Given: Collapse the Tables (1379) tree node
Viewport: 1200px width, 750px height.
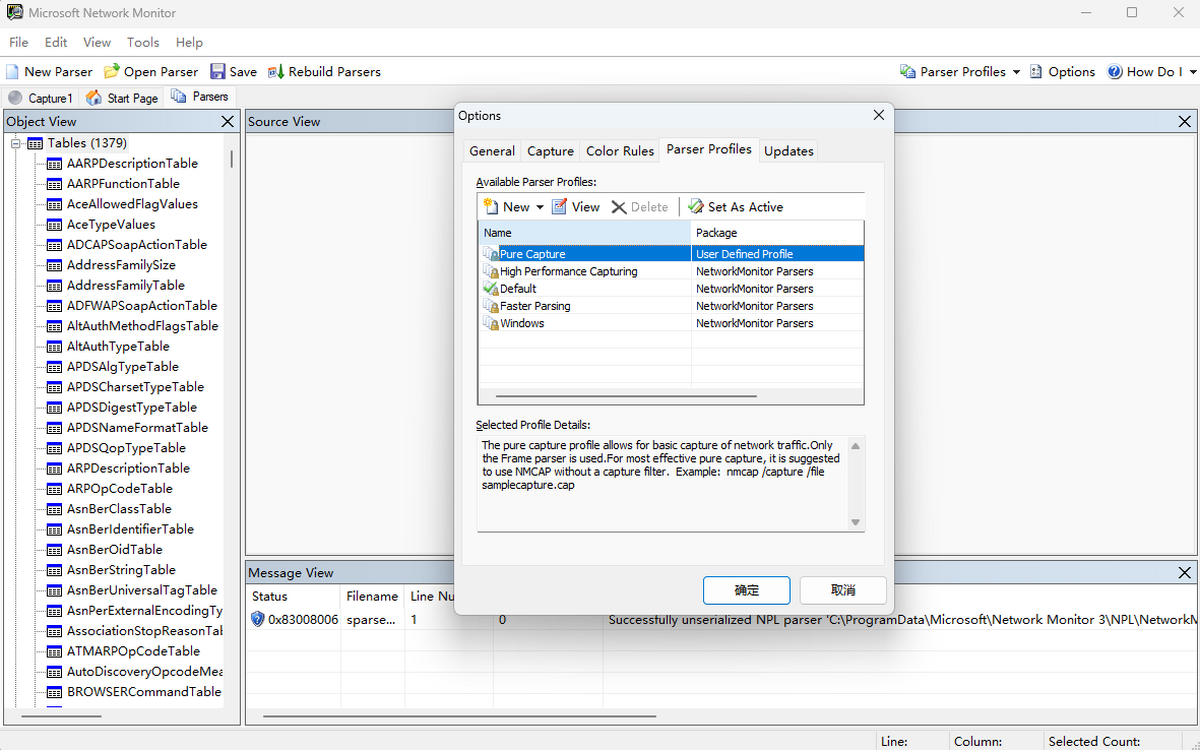Looking at the screenshot, I should pos(17,143).
